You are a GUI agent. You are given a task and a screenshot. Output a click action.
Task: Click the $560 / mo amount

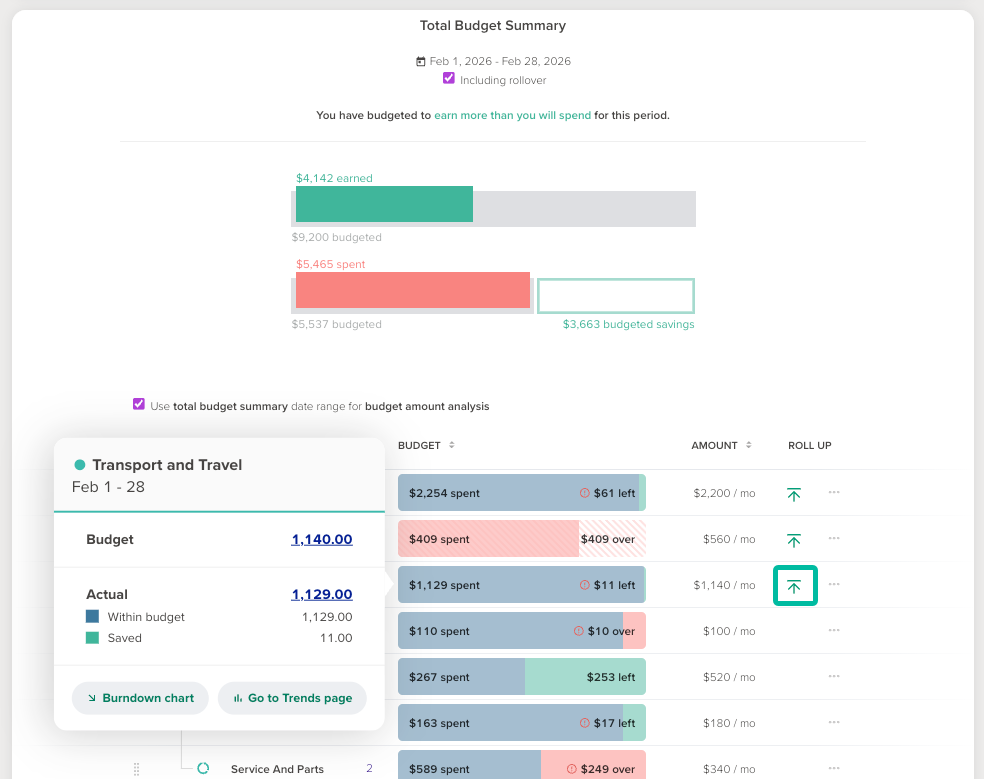point(729,539)
